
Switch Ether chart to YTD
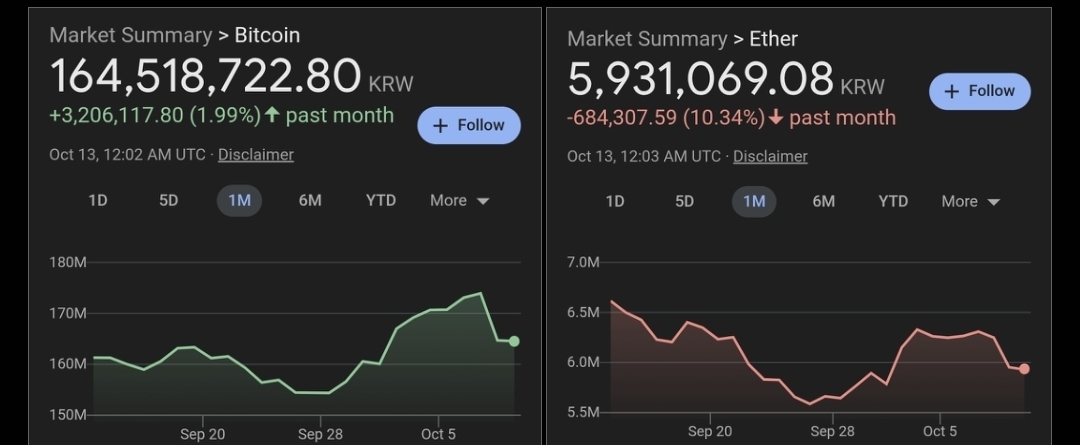[893, 202]
